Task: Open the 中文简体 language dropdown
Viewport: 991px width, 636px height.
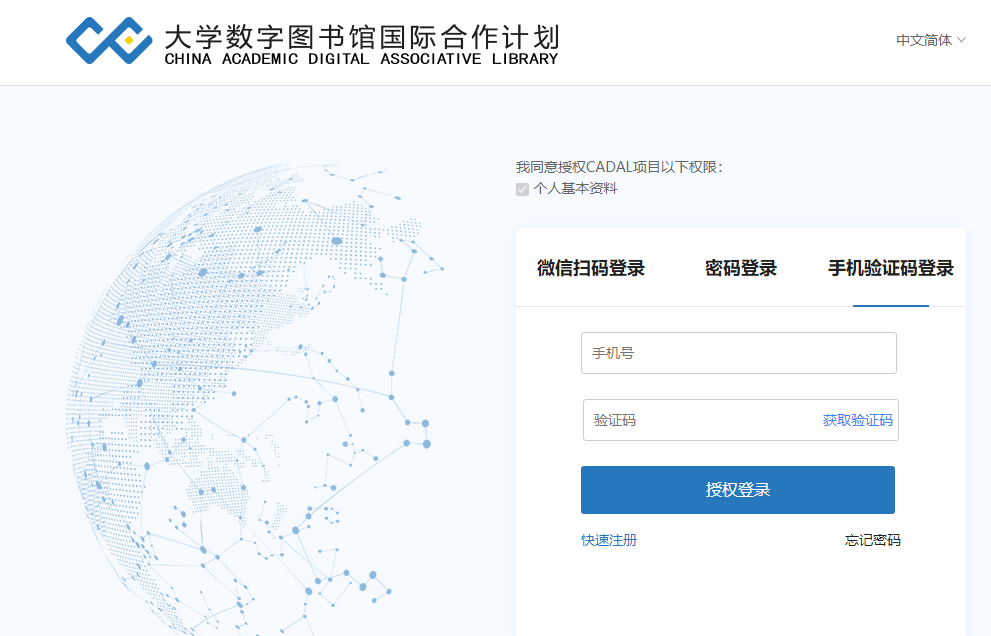Action: 930,40
